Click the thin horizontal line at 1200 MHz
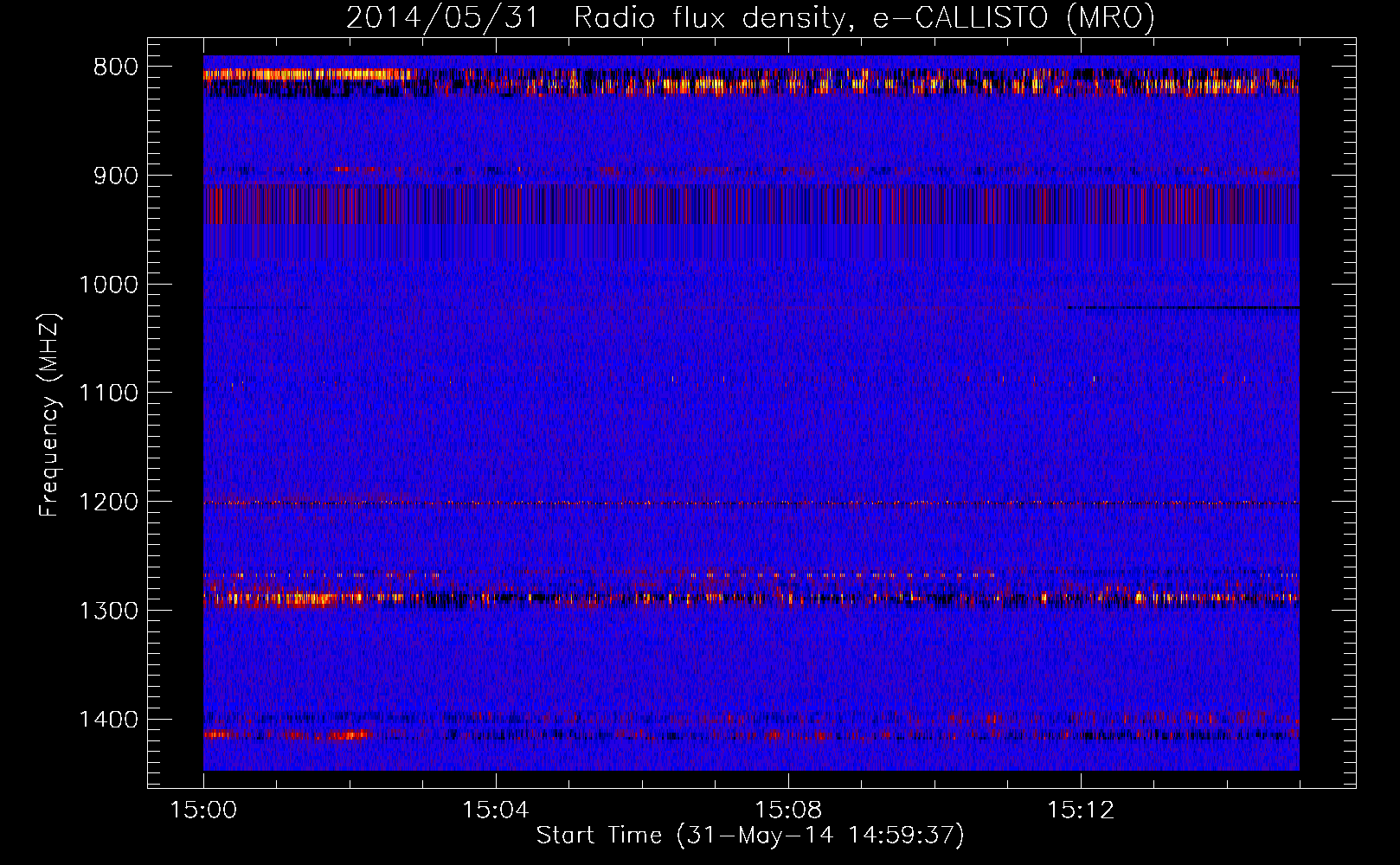1400x865 pixels. pos(751,503)
